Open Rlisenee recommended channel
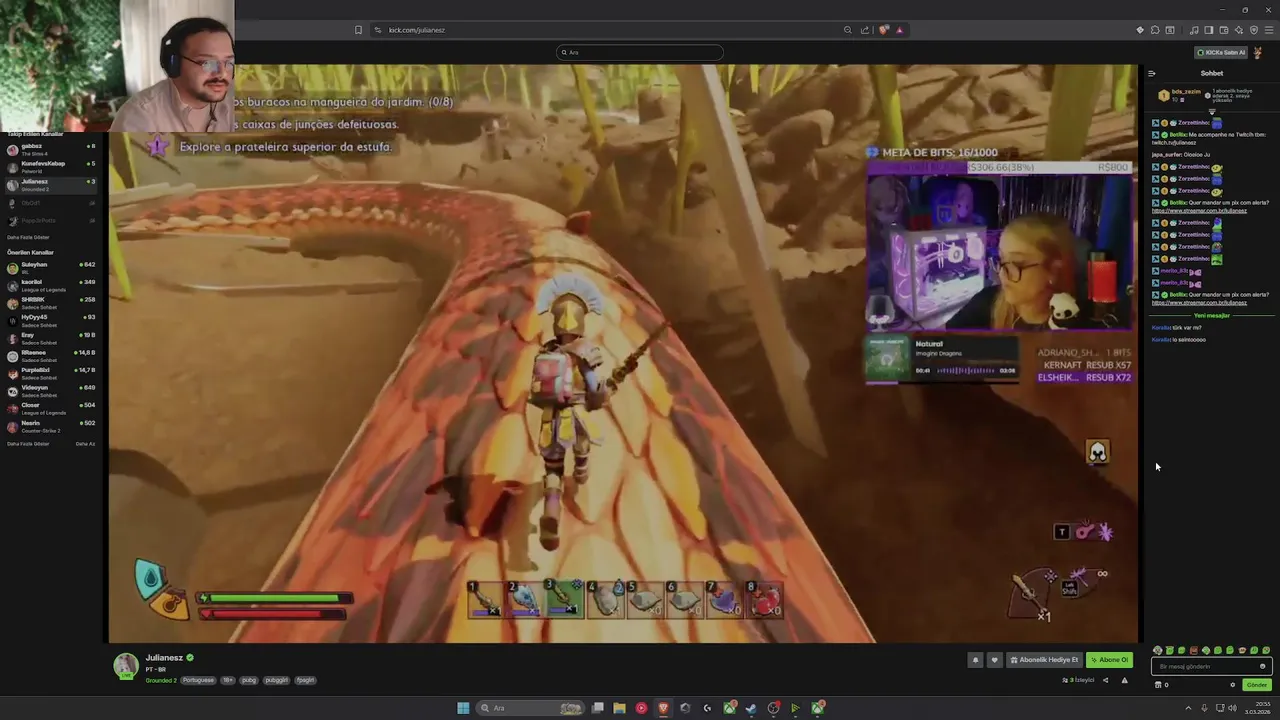Image resolution: width=1280 pixels, height=720 pixels. point(50,355)
